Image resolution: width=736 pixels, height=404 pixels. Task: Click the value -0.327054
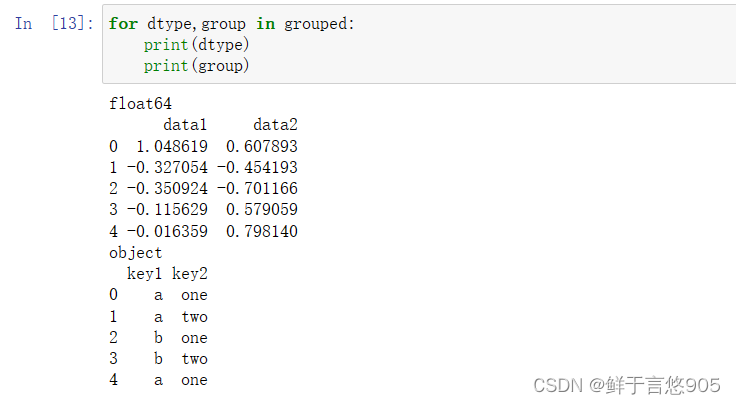pos(167,167)
